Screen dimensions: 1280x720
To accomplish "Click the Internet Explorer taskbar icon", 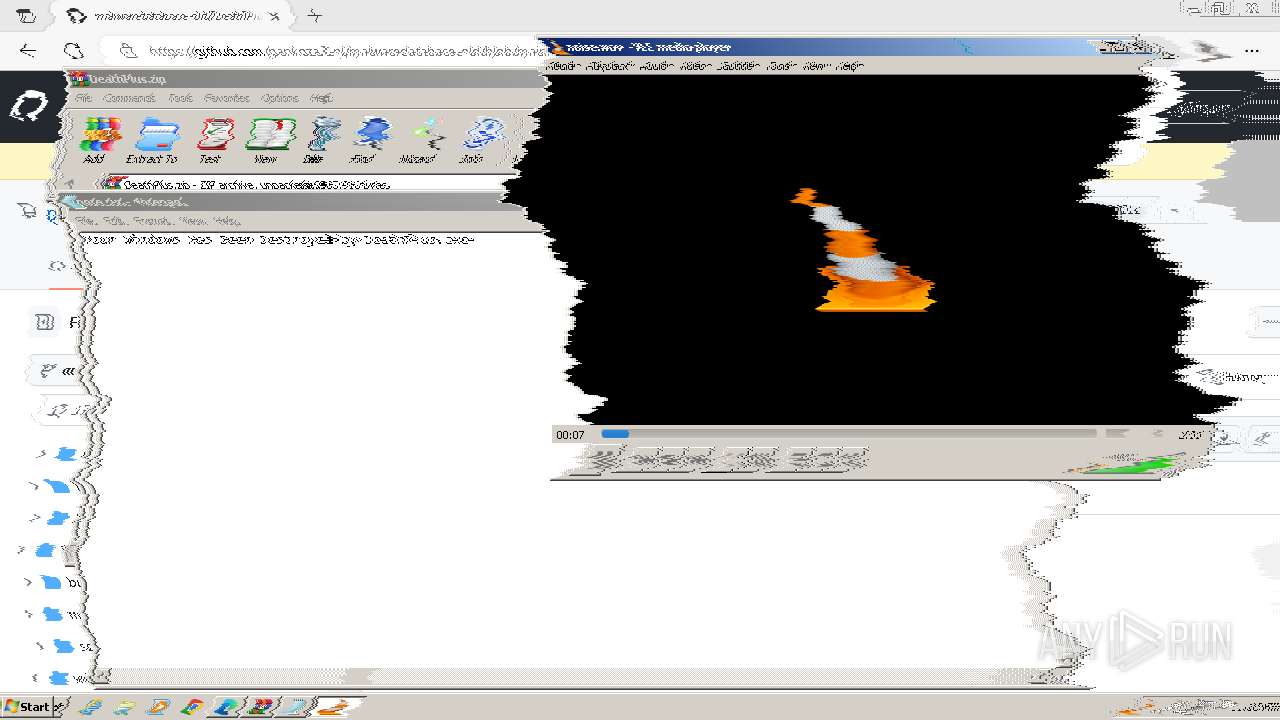I will tap(90, 707).
